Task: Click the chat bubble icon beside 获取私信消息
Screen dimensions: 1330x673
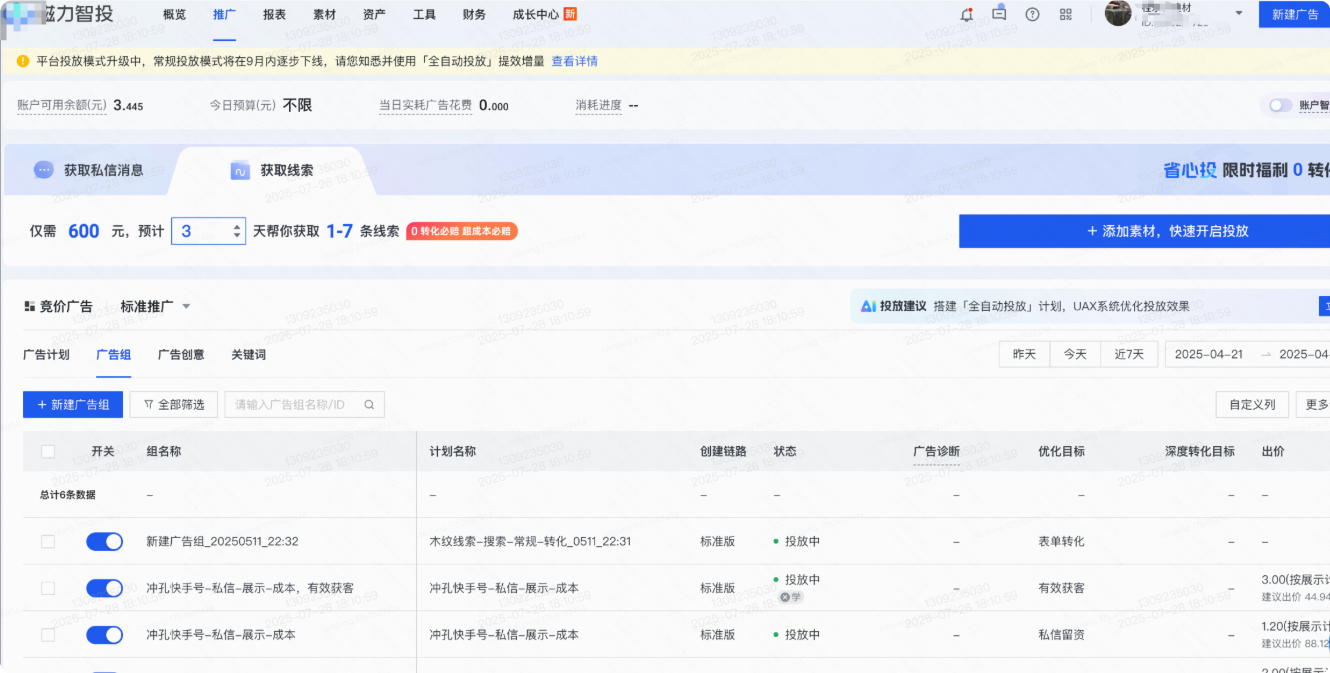Action: tap(43, 170)
